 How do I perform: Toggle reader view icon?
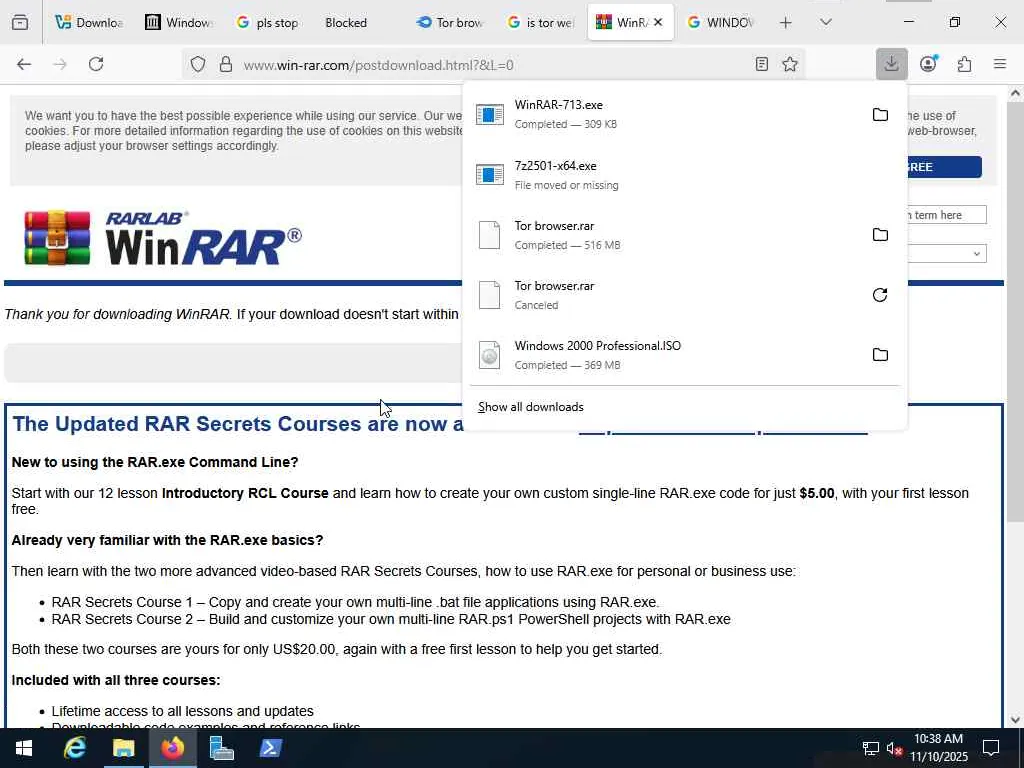[x=761, y=64]
